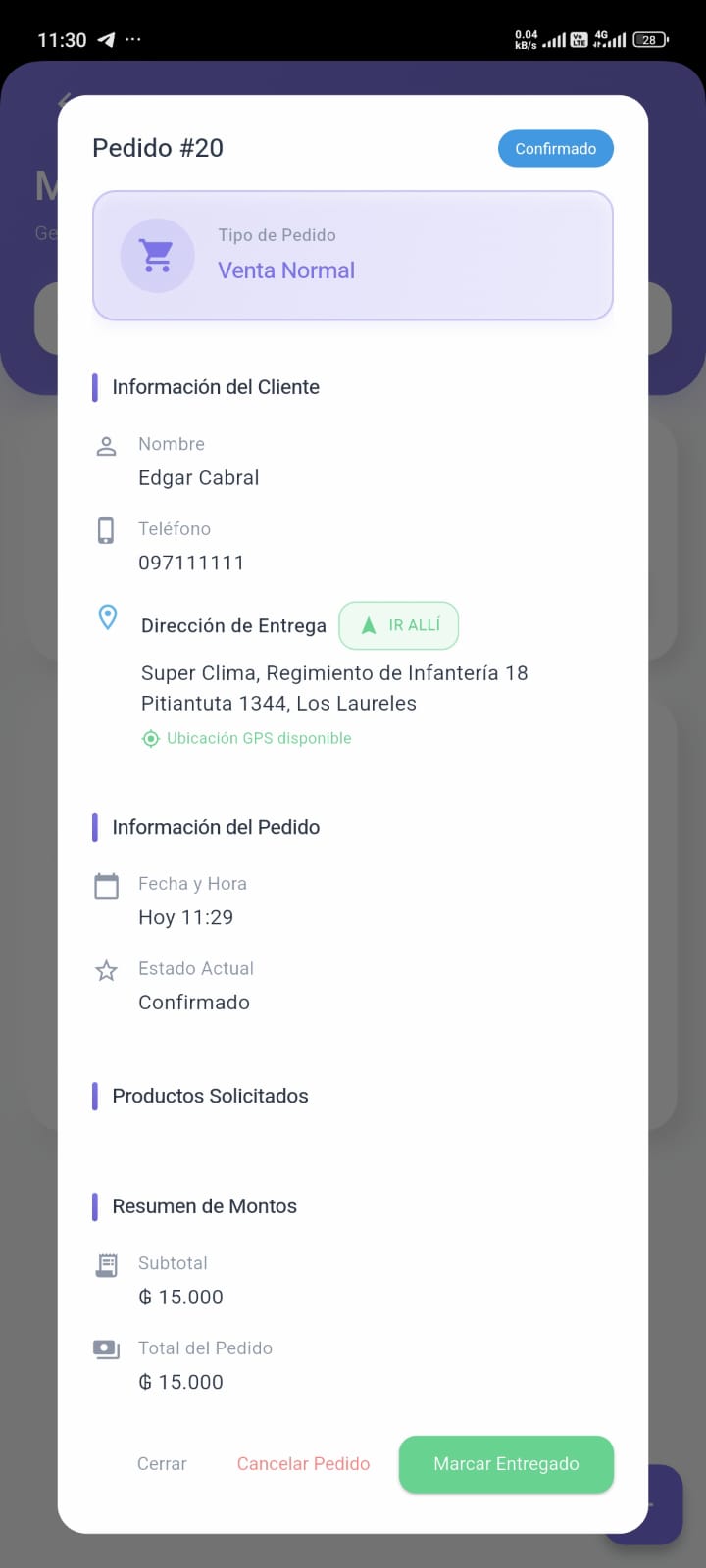Click the shopping cart order type icon
Viewport: 706px width, 1568px height.
(157, 255)
